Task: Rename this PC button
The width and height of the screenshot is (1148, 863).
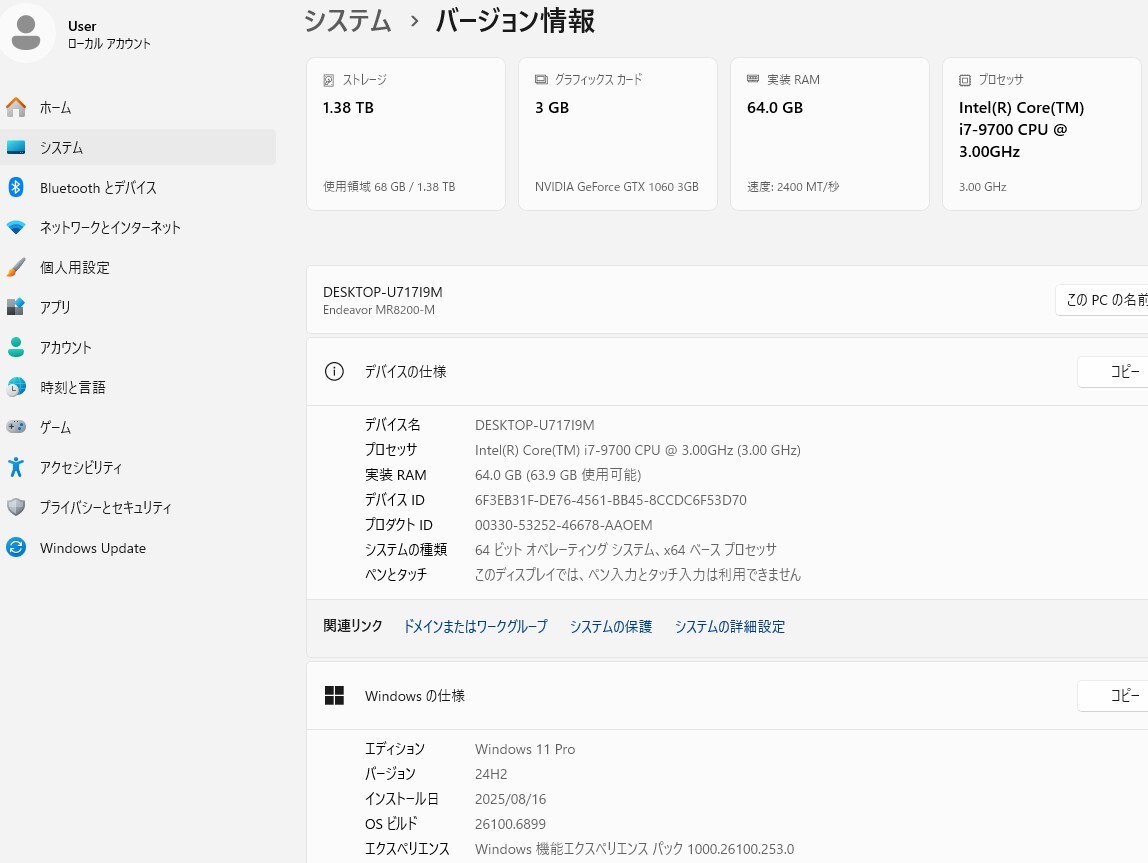Action: 1103,300
